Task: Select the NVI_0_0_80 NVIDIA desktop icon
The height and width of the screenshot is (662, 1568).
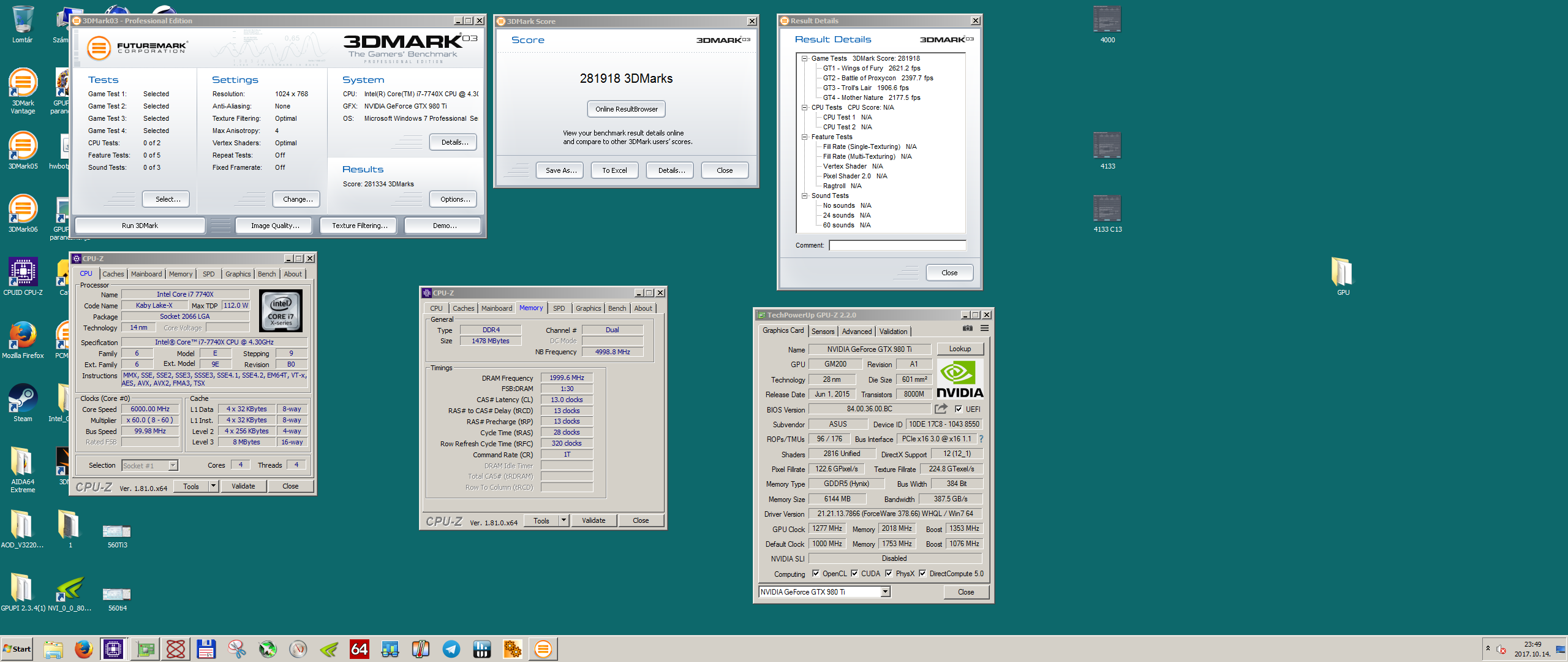Action: tap(70, 593)
